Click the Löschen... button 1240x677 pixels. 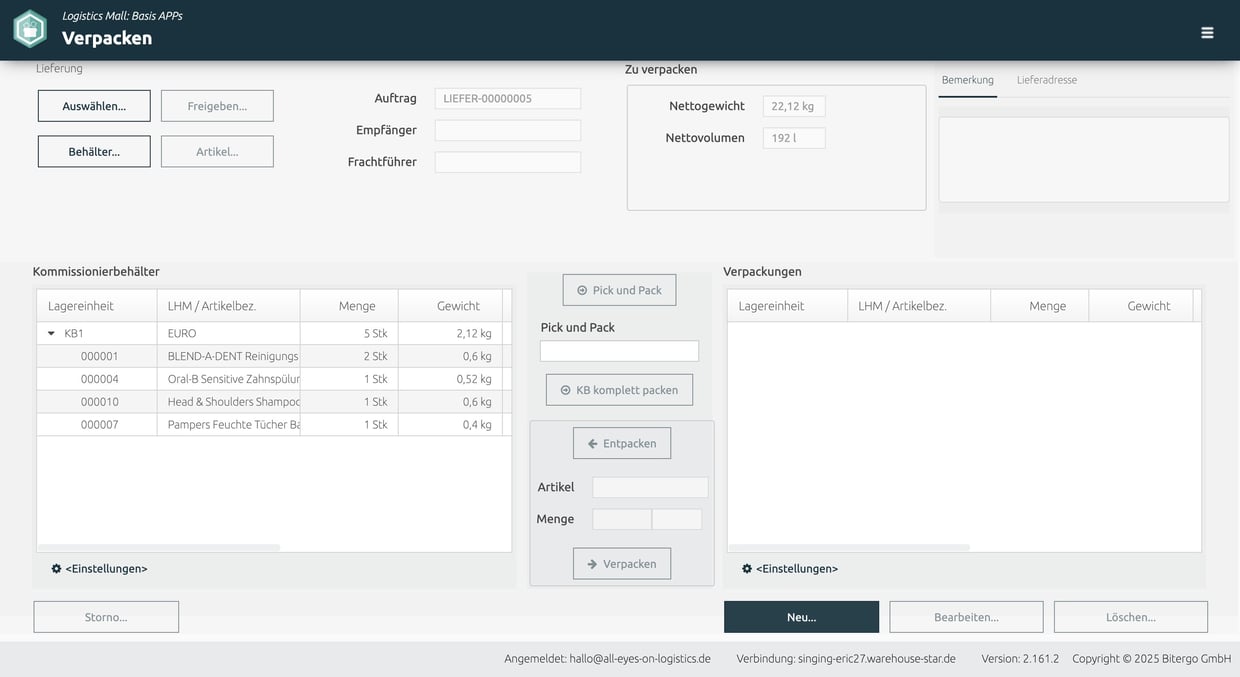pyautogui.click(x=1131, y=617)
